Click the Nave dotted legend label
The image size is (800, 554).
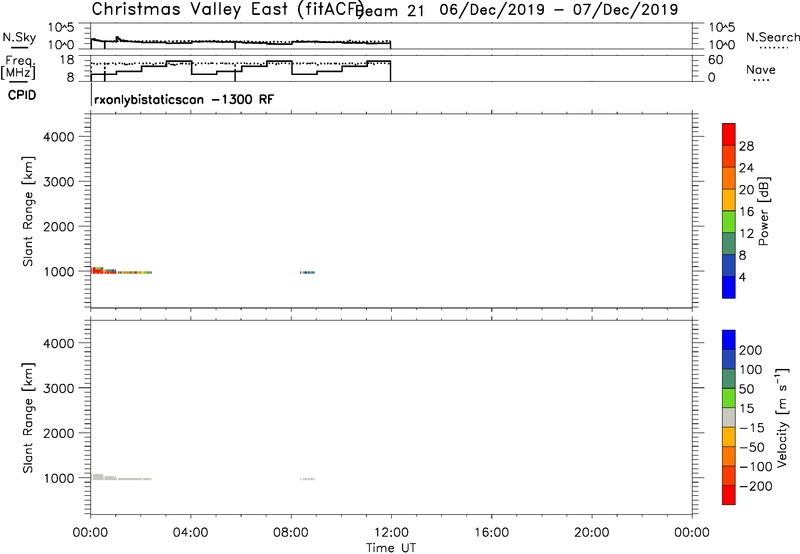coord(761,70)
